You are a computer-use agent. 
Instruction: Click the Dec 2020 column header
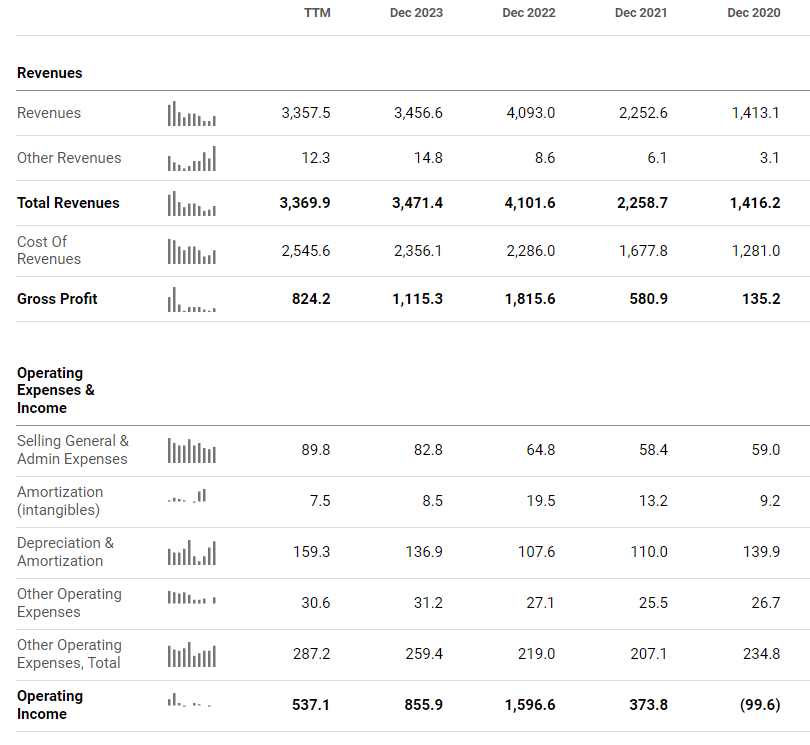pyautogui.click(x=754, y=13)
